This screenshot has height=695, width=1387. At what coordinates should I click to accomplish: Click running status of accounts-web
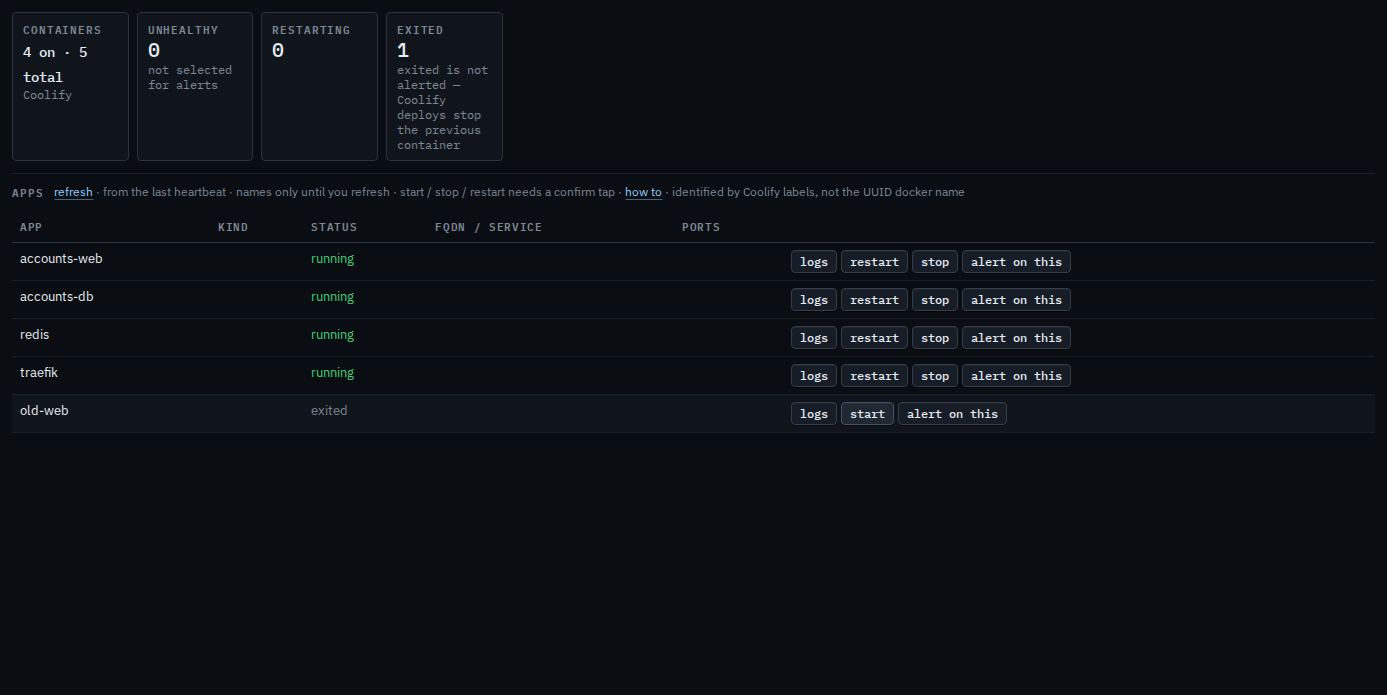(332, 259)
